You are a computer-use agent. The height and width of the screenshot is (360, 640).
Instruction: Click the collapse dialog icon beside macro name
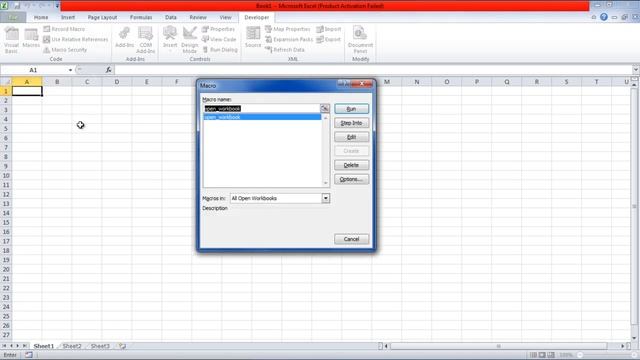pos(325,109)
